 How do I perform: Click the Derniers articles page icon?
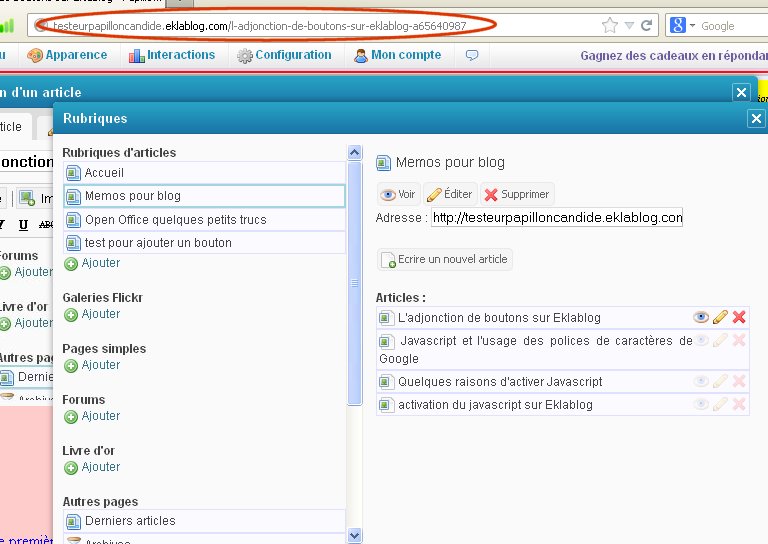[73, 521]
